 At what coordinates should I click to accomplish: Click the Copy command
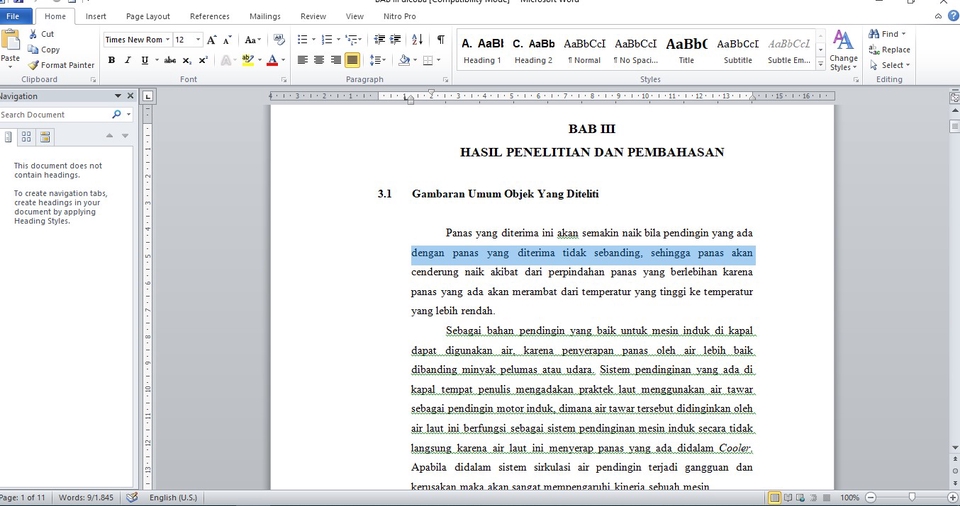[44, 50]
